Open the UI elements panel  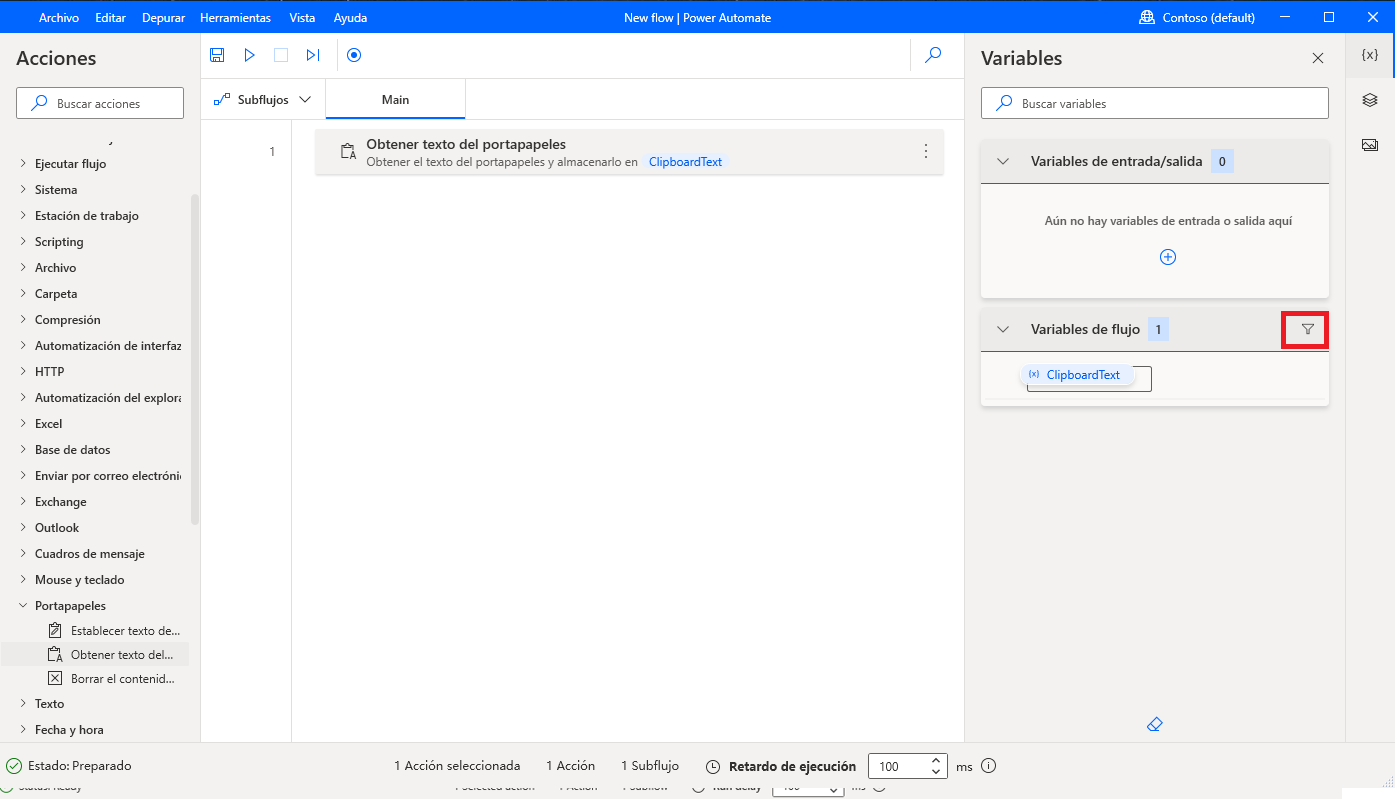click(x=1369, y=100)
